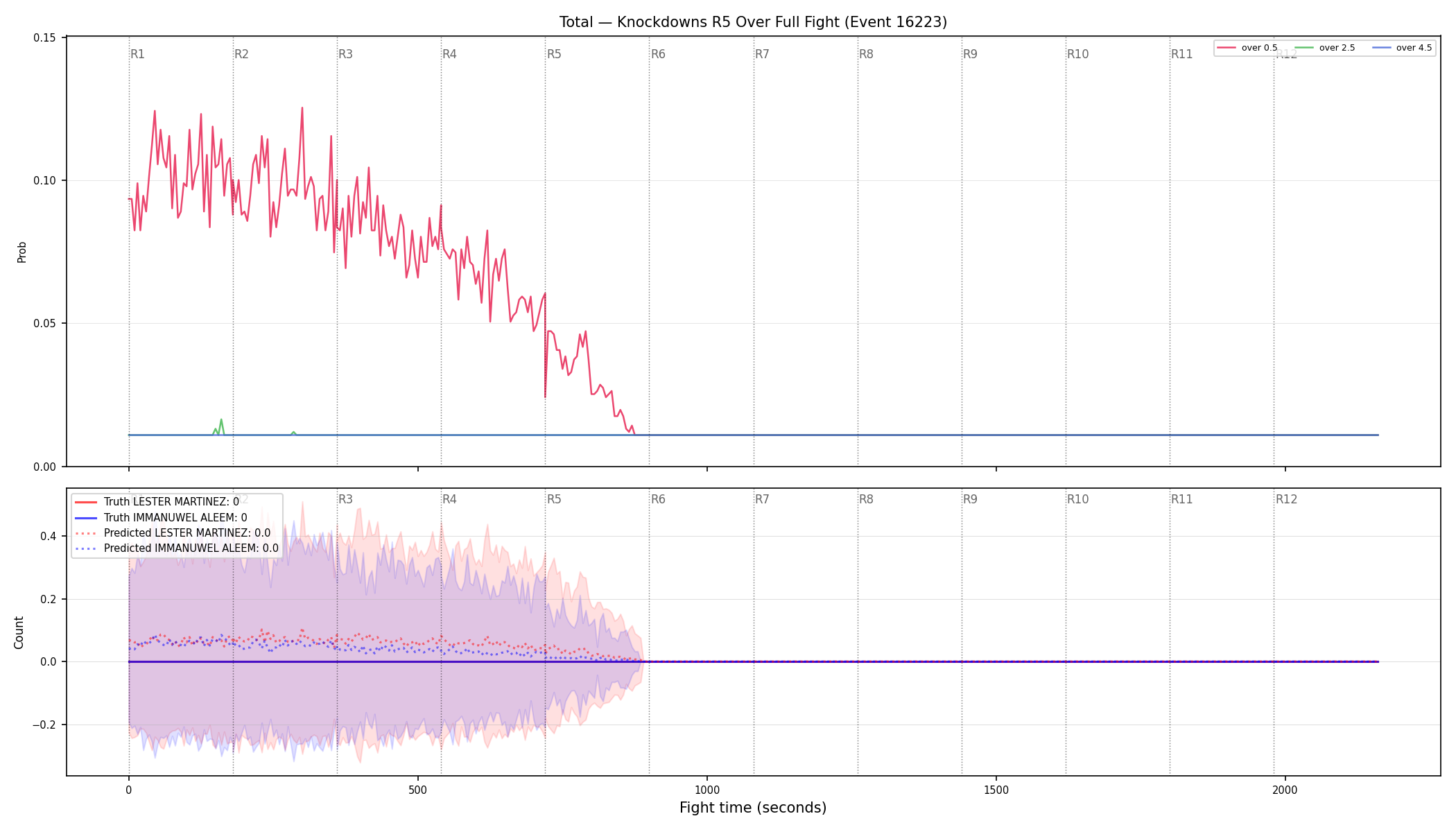Click the R1 round label in the Prob chart
This screenshot has height=832, width=1456.
tap(137, 54)
